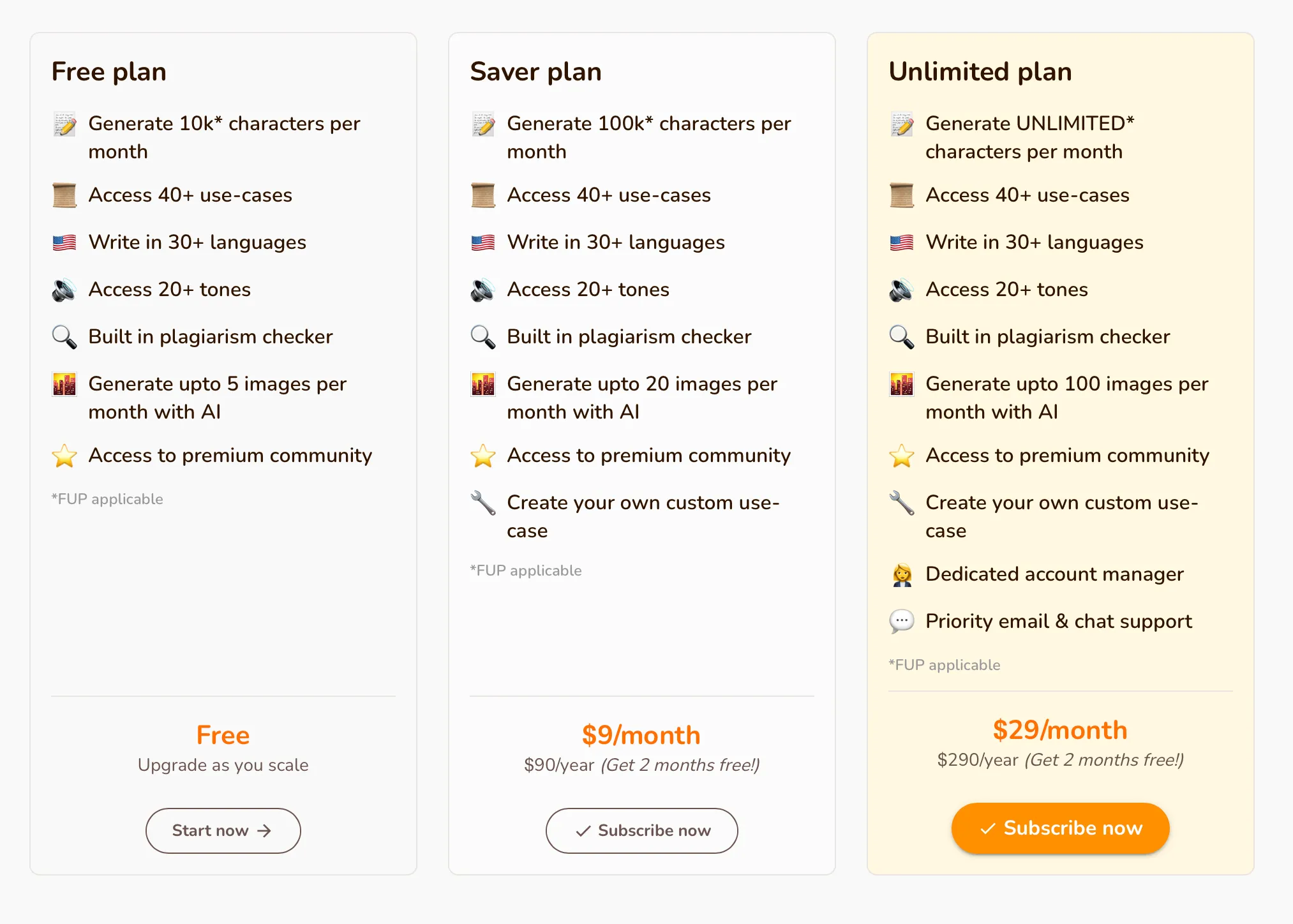Viewport: 1293px width, 924px height.
Task: Click the Saver plan heading
Action: click(x=536, y=71)
